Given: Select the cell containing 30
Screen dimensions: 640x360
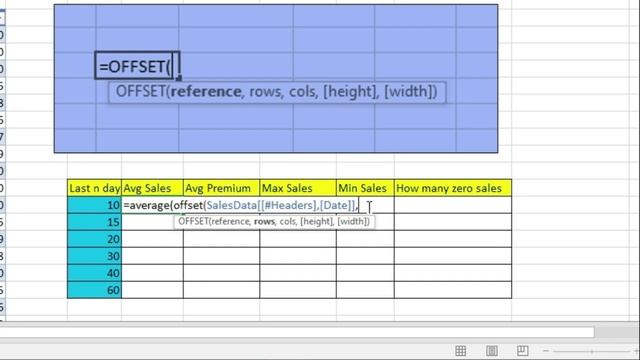Looking at the screenshot, I should (x=94, y=256).
